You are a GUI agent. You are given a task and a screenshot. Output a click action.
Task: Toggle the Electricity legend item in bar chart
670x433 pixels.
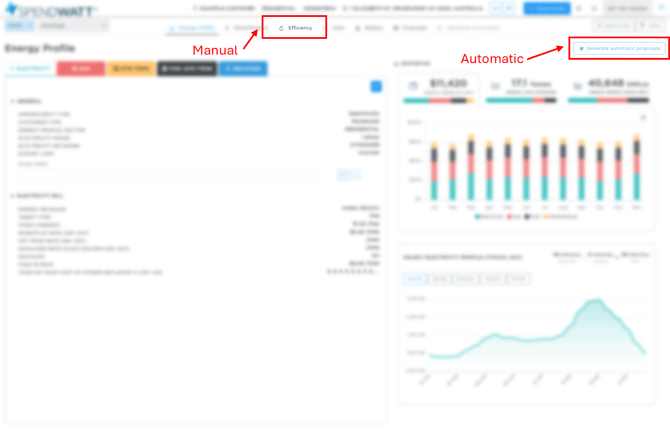coord(491,216)
